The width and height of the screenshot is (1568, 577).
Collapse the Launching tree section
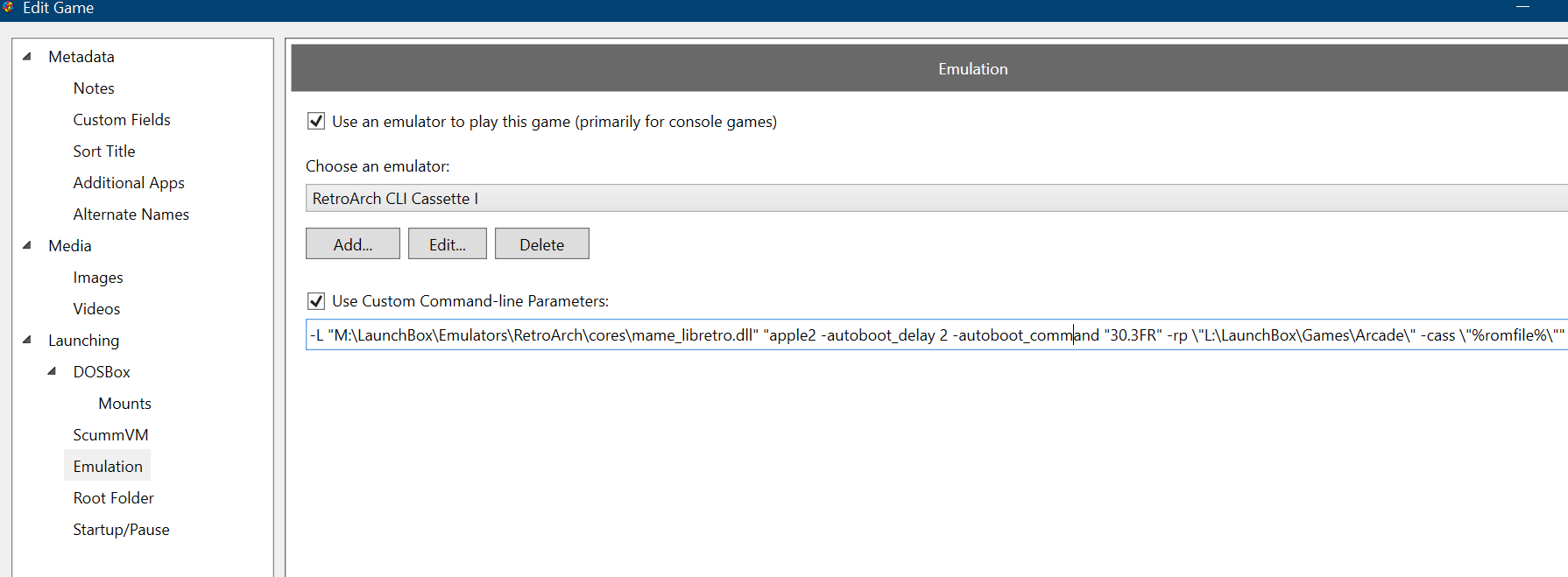pos(27,340)
